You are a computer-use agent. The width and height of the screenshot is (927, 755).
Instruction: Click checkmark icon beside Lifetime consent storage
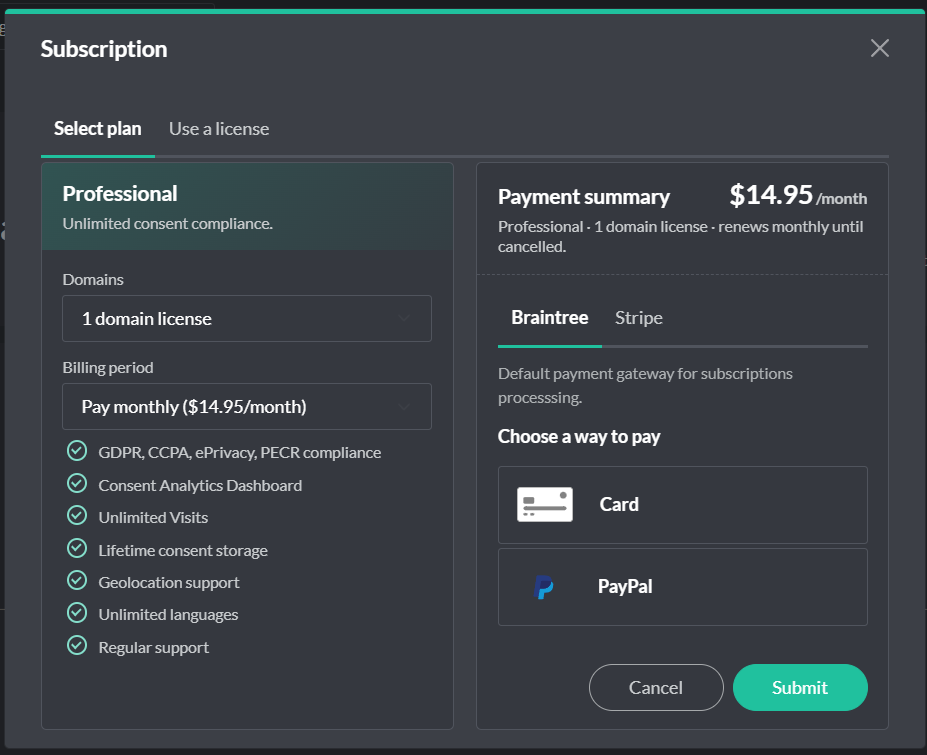pos(77,549)
